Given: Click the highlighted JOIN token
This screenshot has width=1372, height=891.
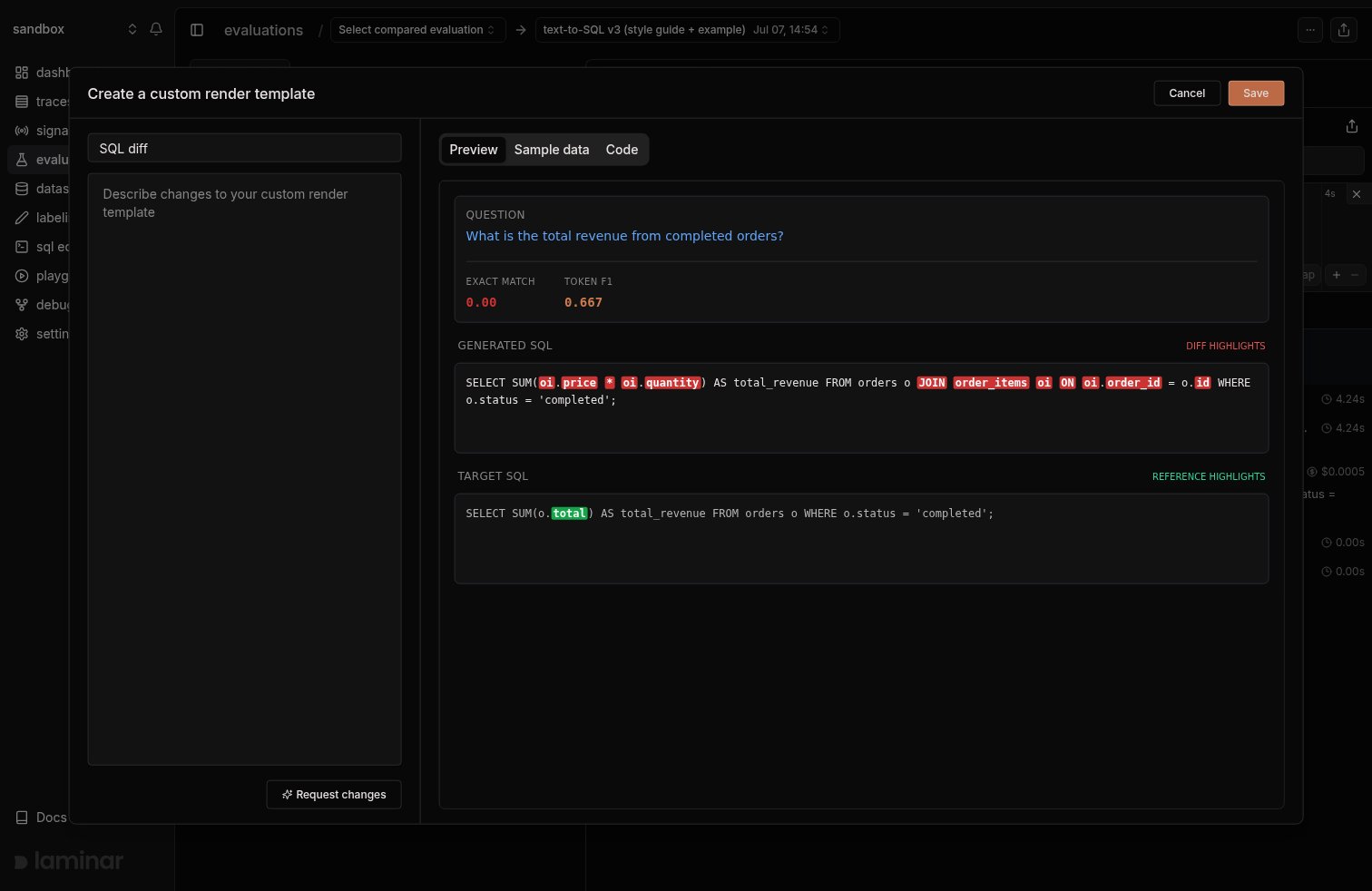Looking at the screenshot, I should 931,383.
